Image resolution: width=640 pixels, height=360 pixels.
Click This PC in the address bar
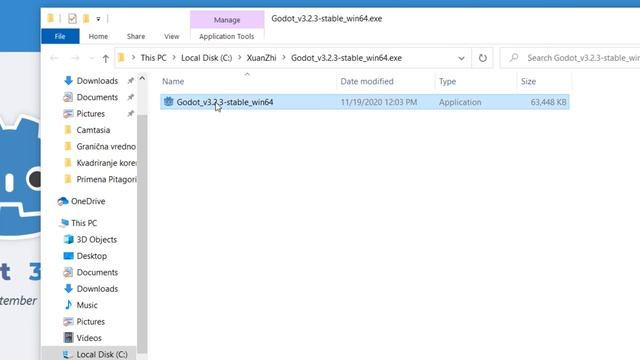(x=153, y=58)
